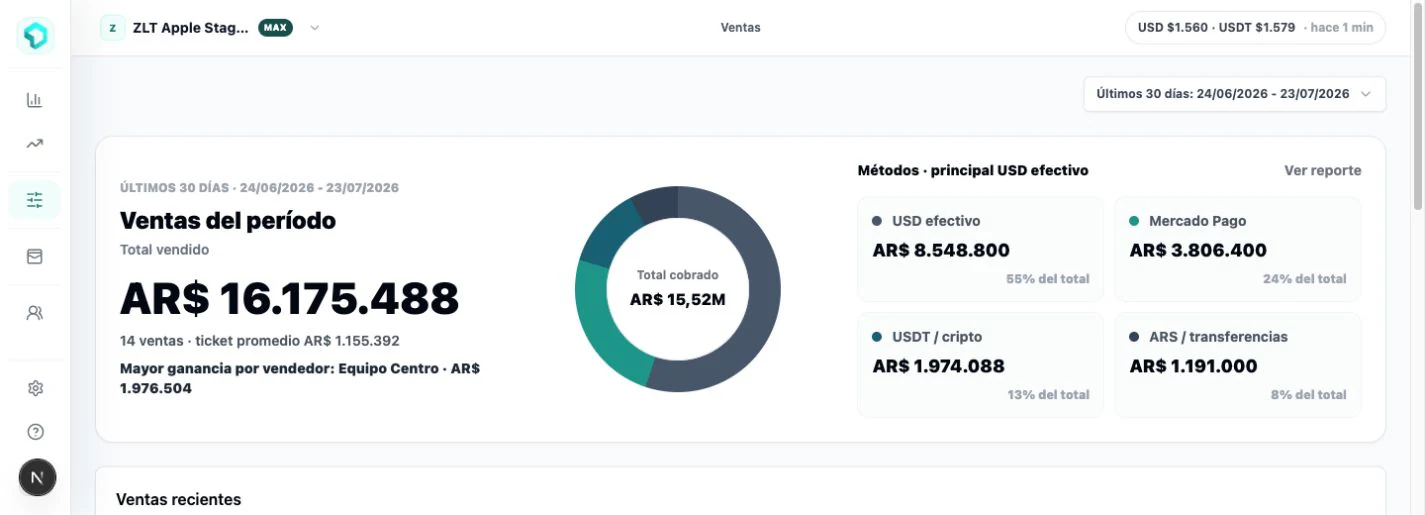Click the 24% del total label
The image size is (1425, 515).
coord(1305,279)
